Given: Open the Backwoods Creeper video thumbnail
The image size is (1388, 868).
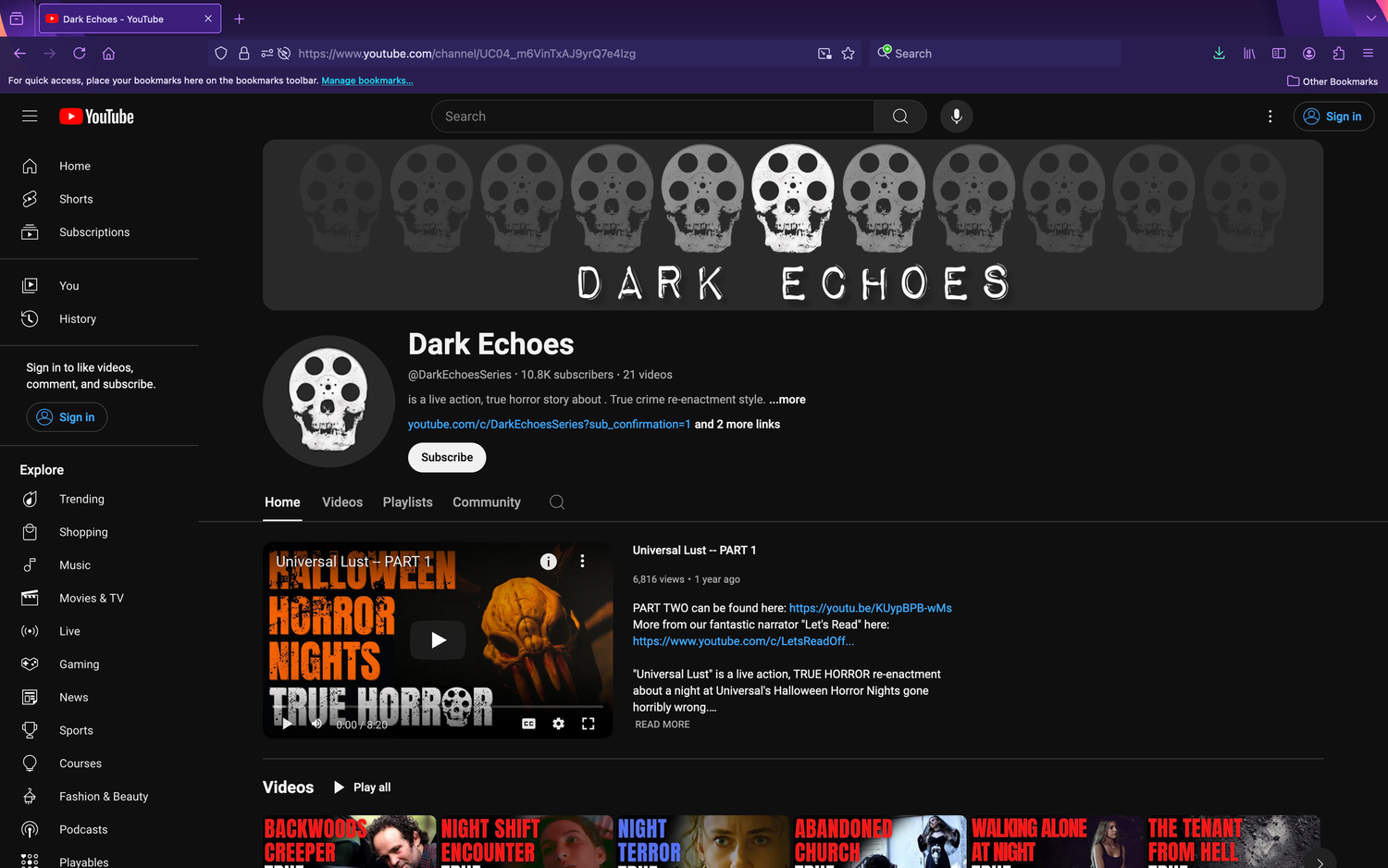Looking at the screenshot, I should pyautogui.click(x=350, y=841).
